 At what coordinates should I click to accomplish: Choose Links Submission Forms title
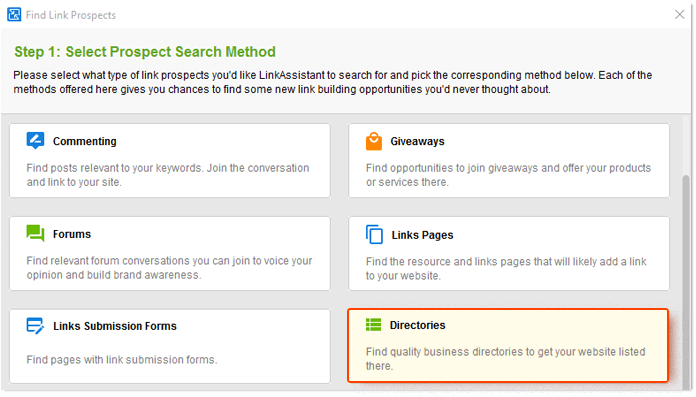115,326
